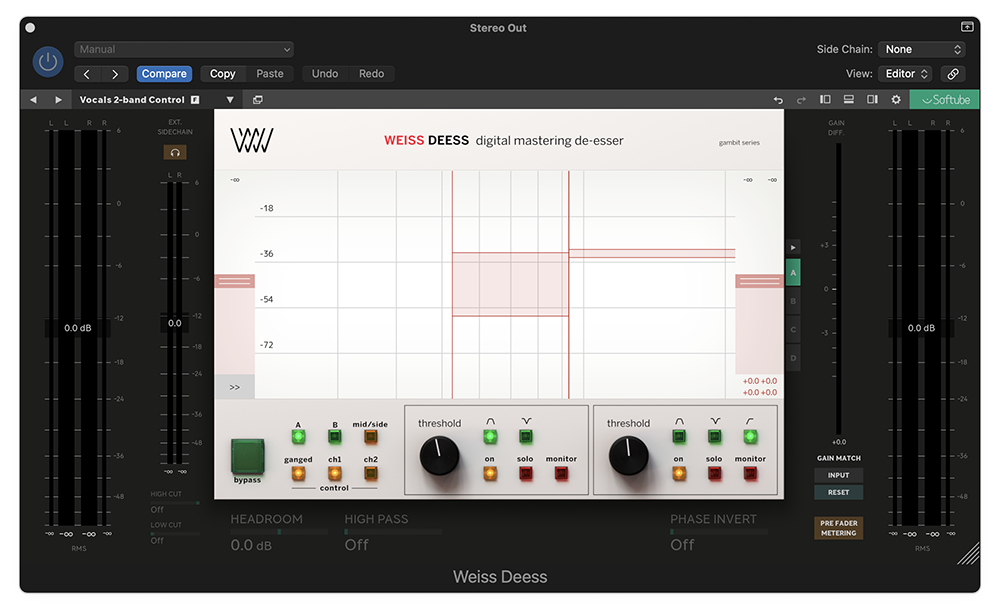Select the B preset LED button
Image resolution: width=1000 pixels, height=616 pixels.
click(x=334, y=437)
